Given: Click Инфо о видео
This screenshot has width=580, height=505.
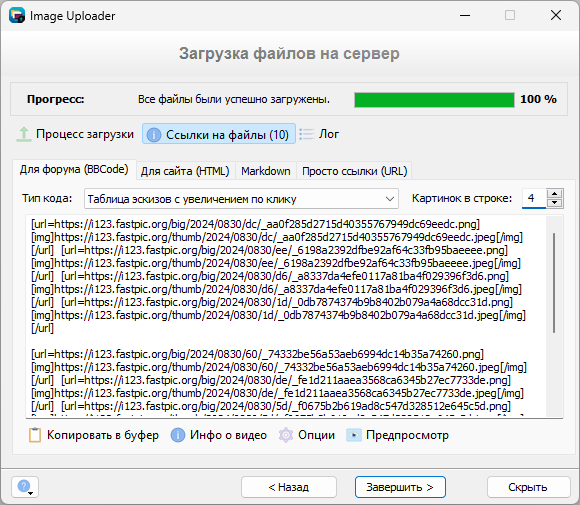Looking at the screenshot, I should point(219,435).
